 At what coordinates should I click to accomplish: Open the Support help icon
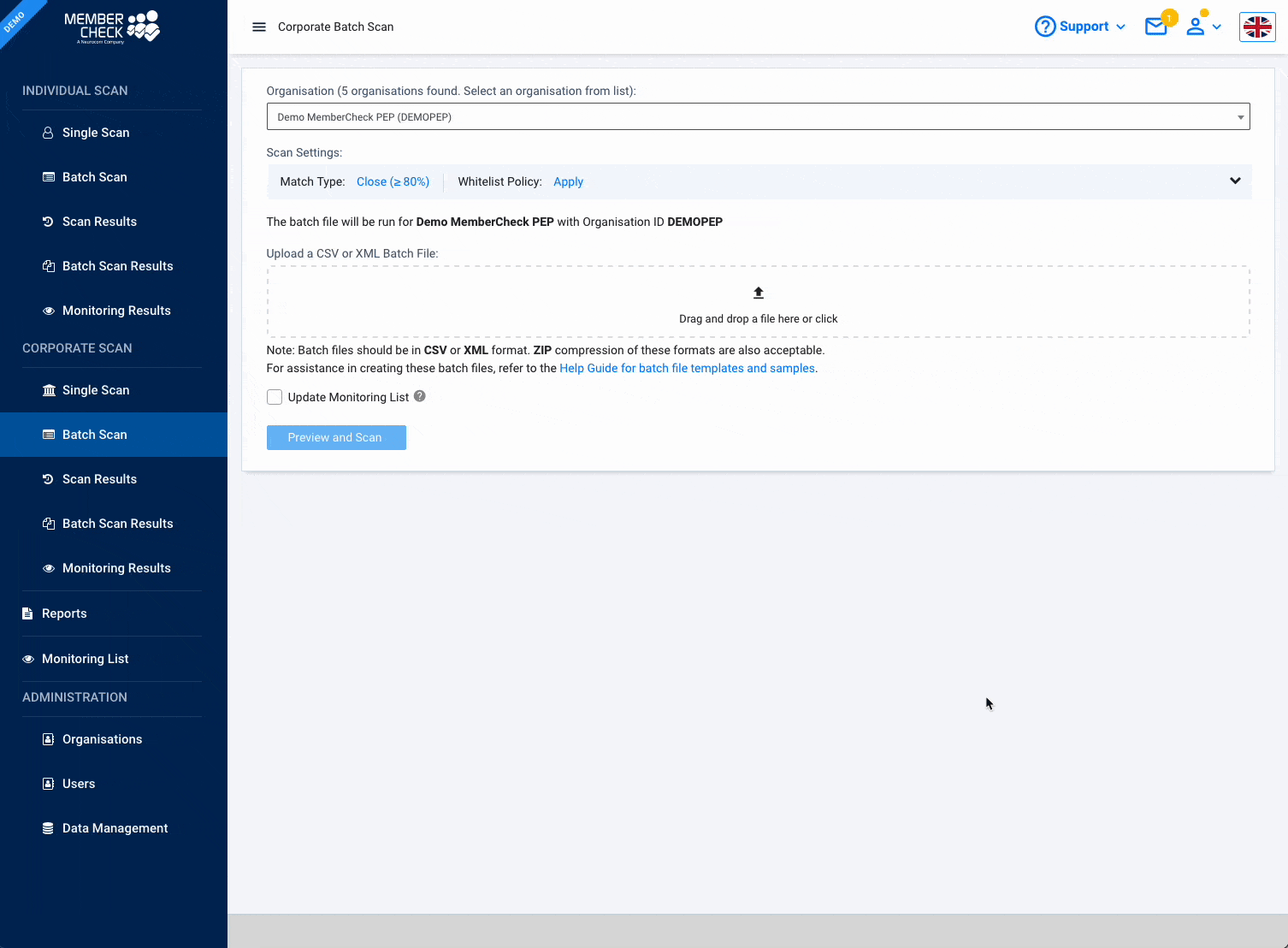click(1045, 27)
